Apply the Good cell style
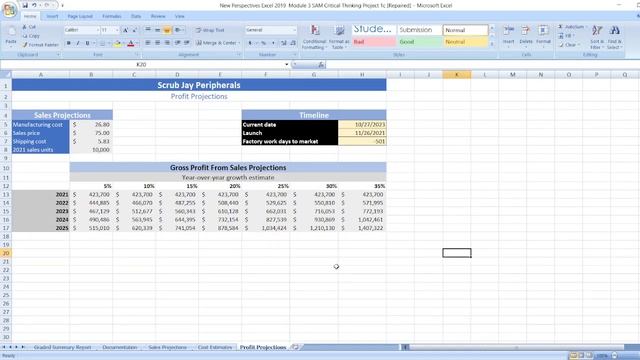640x360 pixels. click(419, 42)
